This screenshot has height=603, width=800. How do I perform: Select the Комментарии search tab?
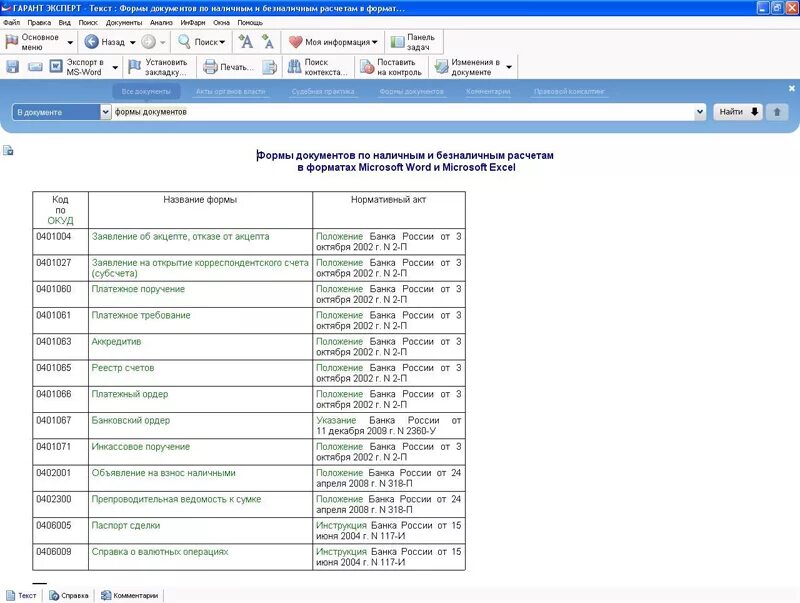[488, 91]
